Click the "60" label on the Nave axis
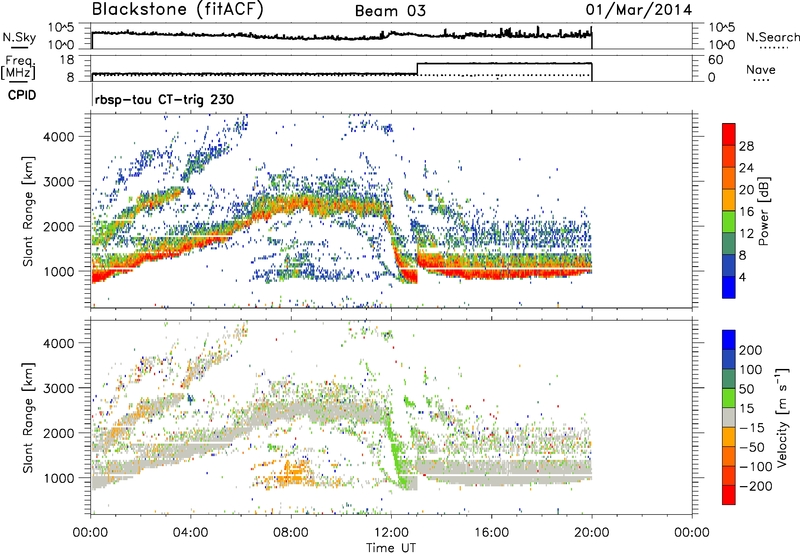 pos(715,60)
